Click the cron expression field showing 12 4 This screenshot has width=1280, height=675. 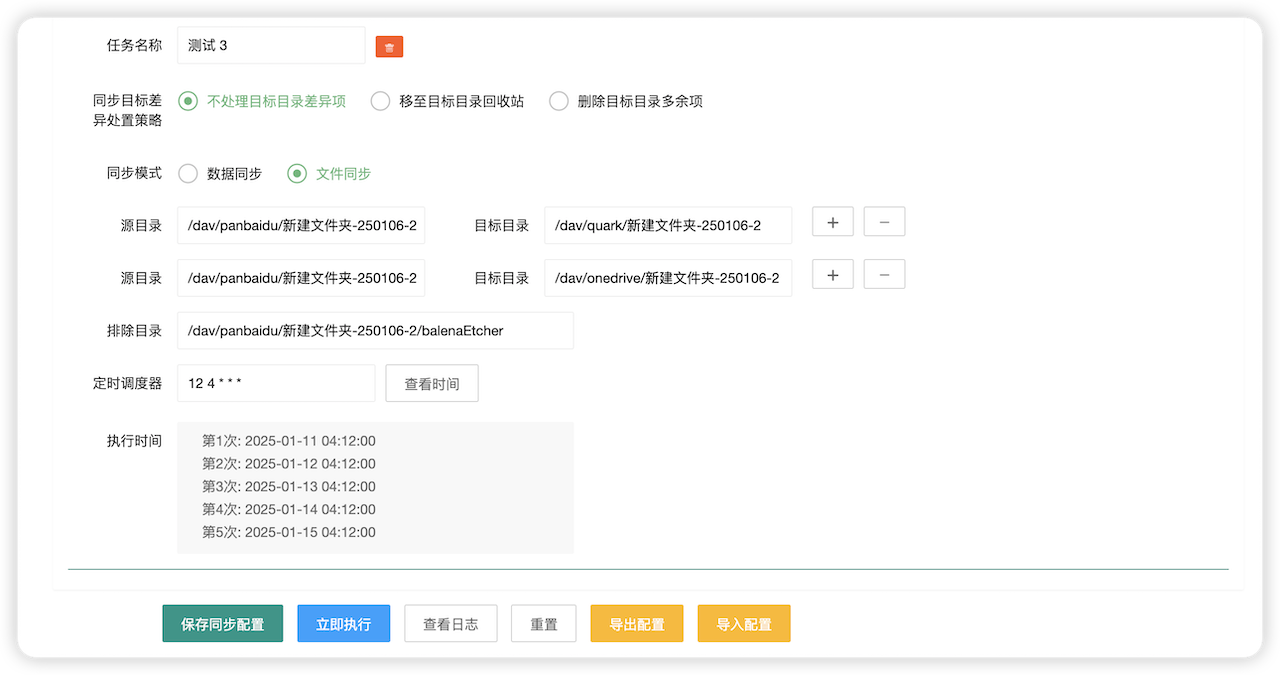click(x=276, y=383)
